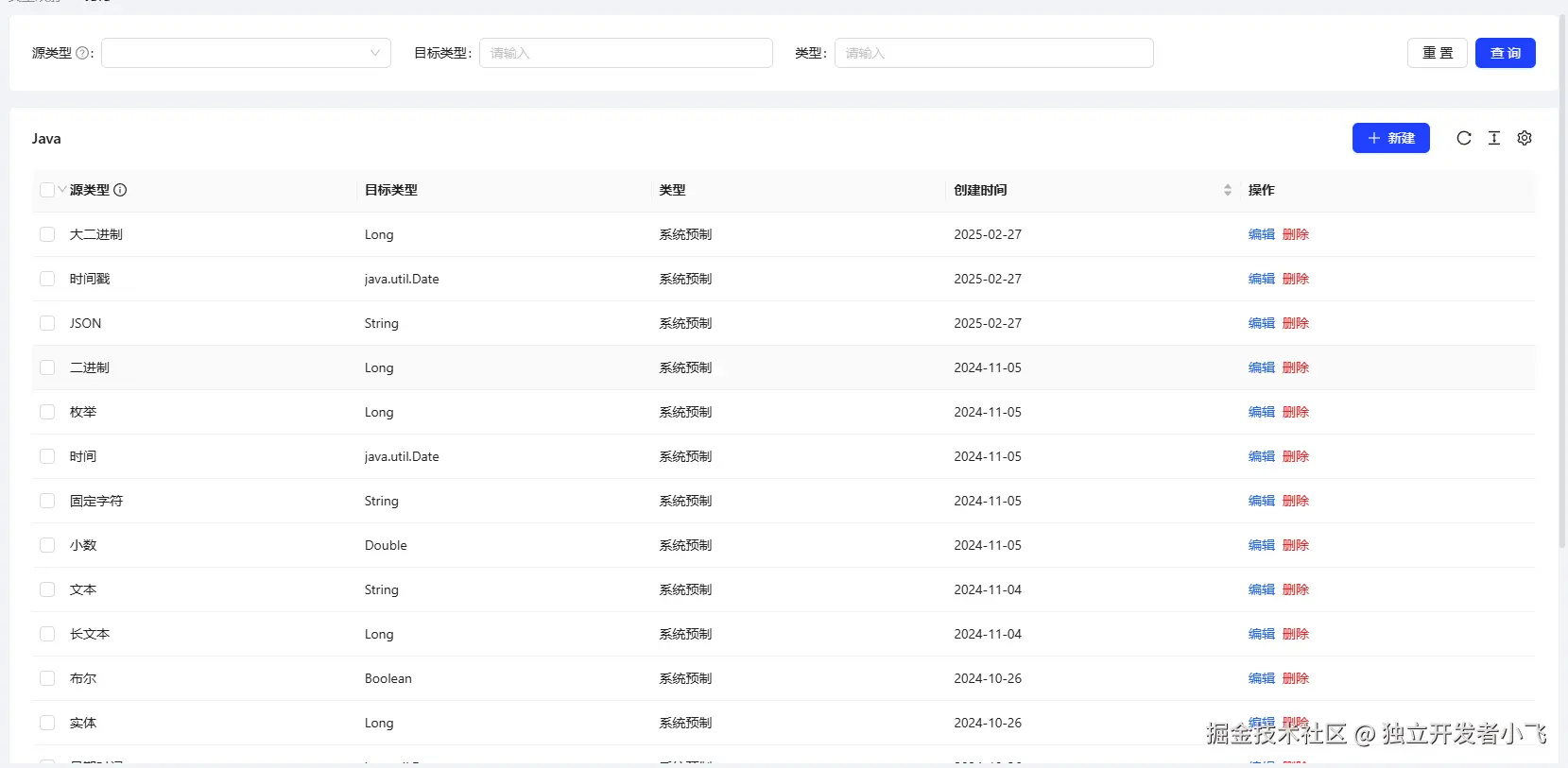This screenshot has width=1568, height=768.
Task: Click 删除 in the 枚举 row
Action: click(1295, 412)
